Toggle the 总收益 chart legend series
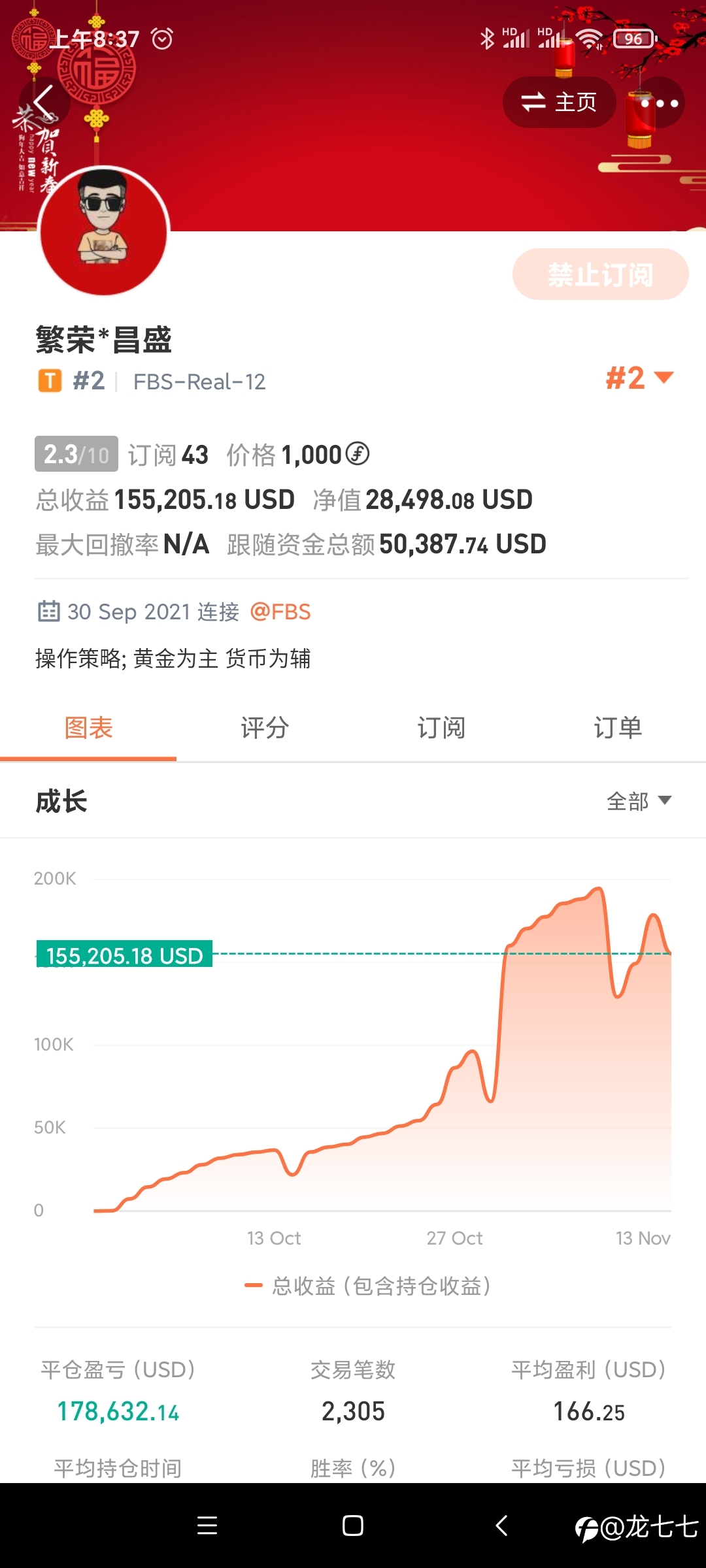 (367, 1286)
